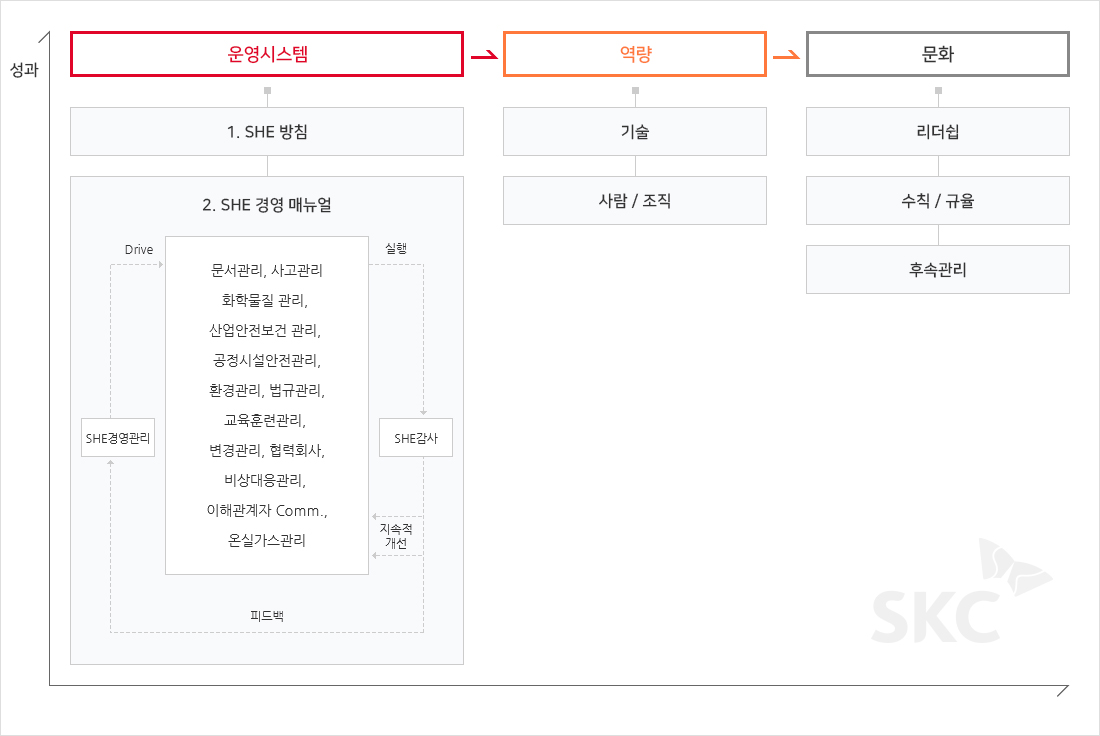
Task: Click the red arrow after 운영시스템
Action: 484,56
